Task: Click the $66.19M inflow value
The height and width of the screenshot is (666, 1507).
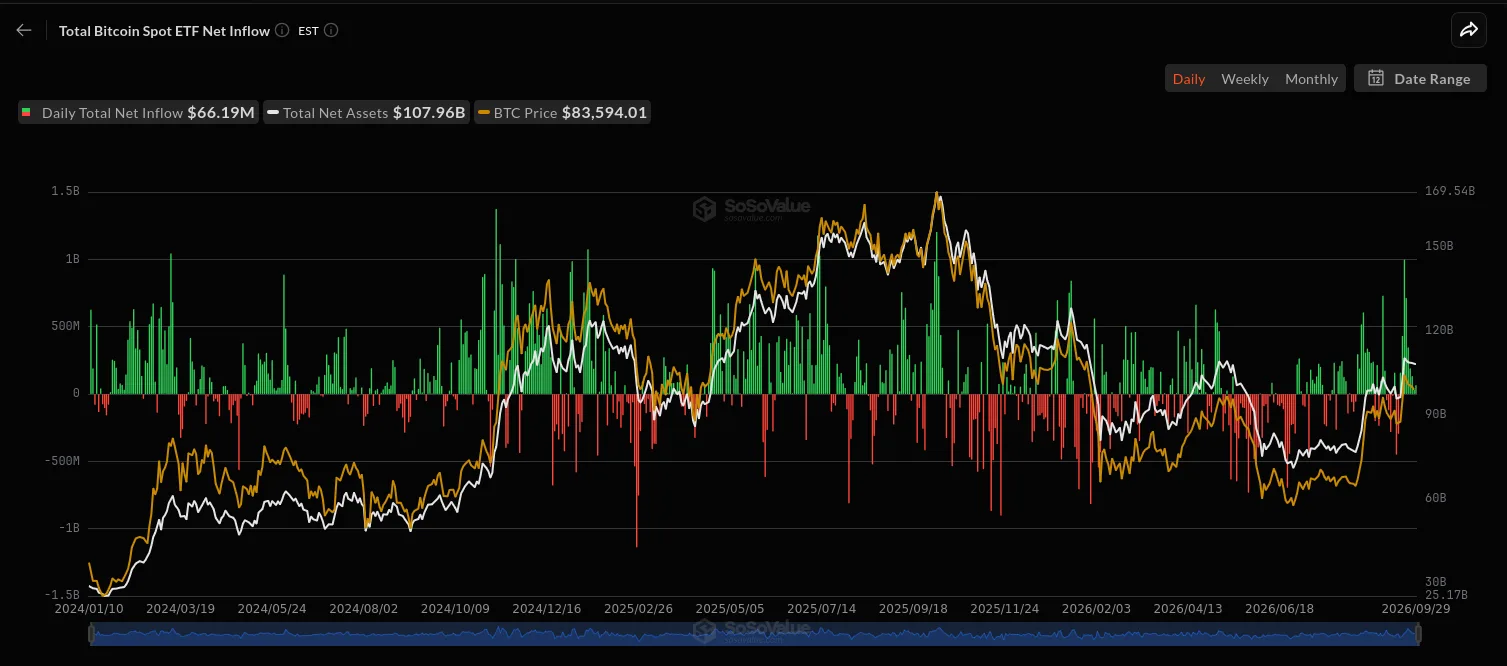Action: (x=220, y=113)
